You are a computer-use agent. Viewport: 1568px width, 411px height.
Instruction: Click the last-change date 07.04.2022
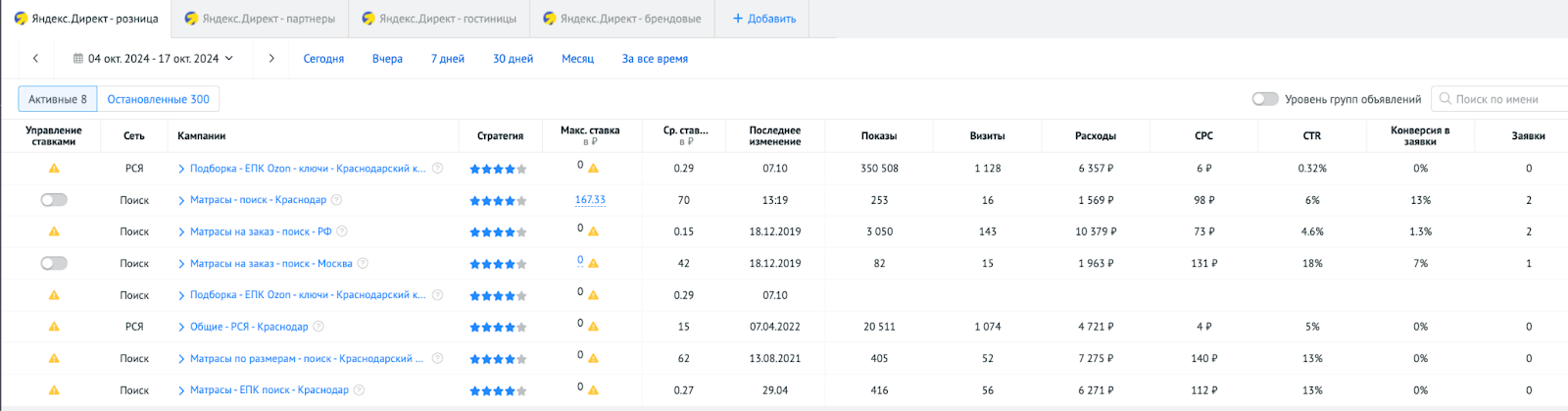[x=774, y=328]
